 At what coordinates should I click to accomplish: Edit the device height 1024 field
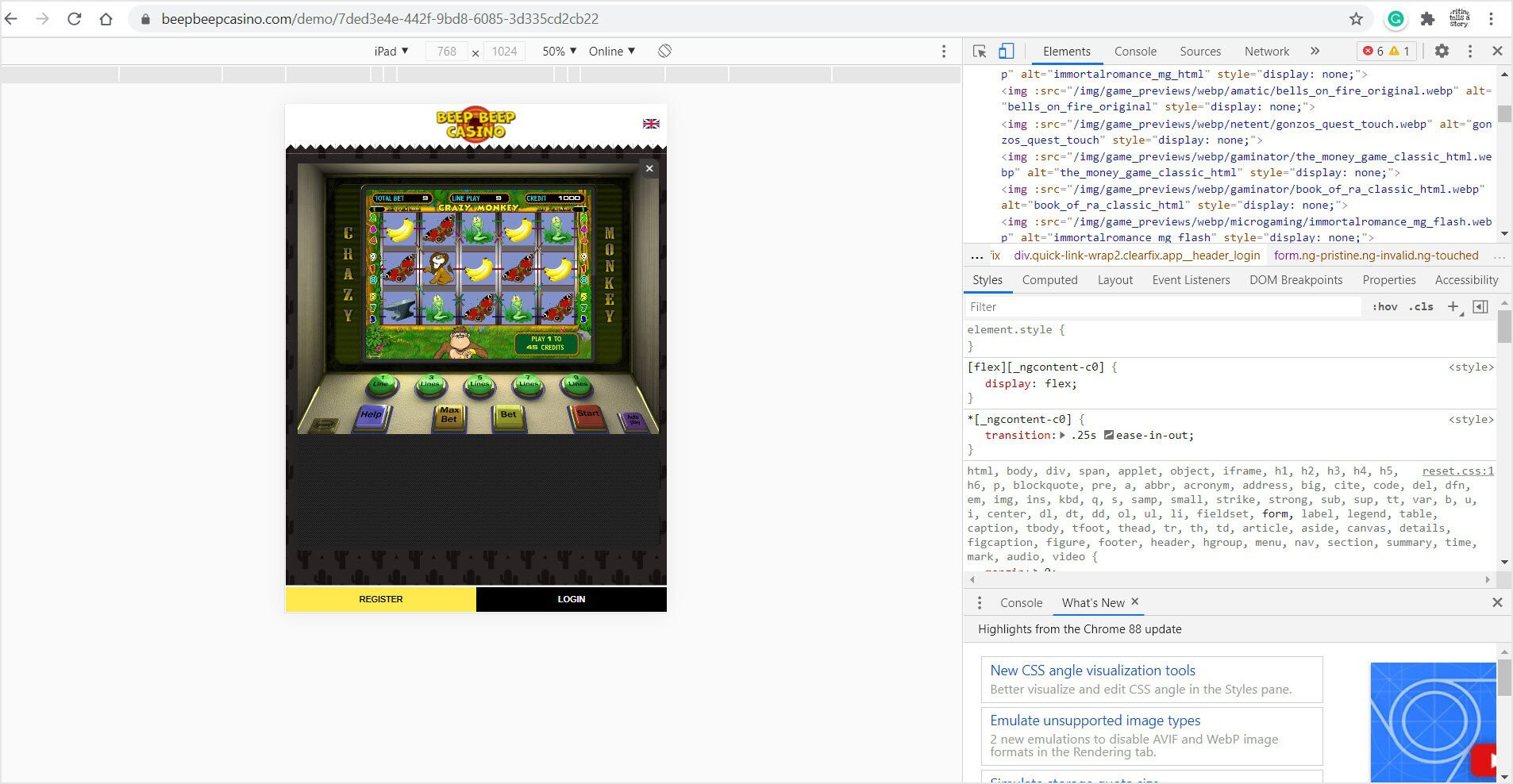504,52
